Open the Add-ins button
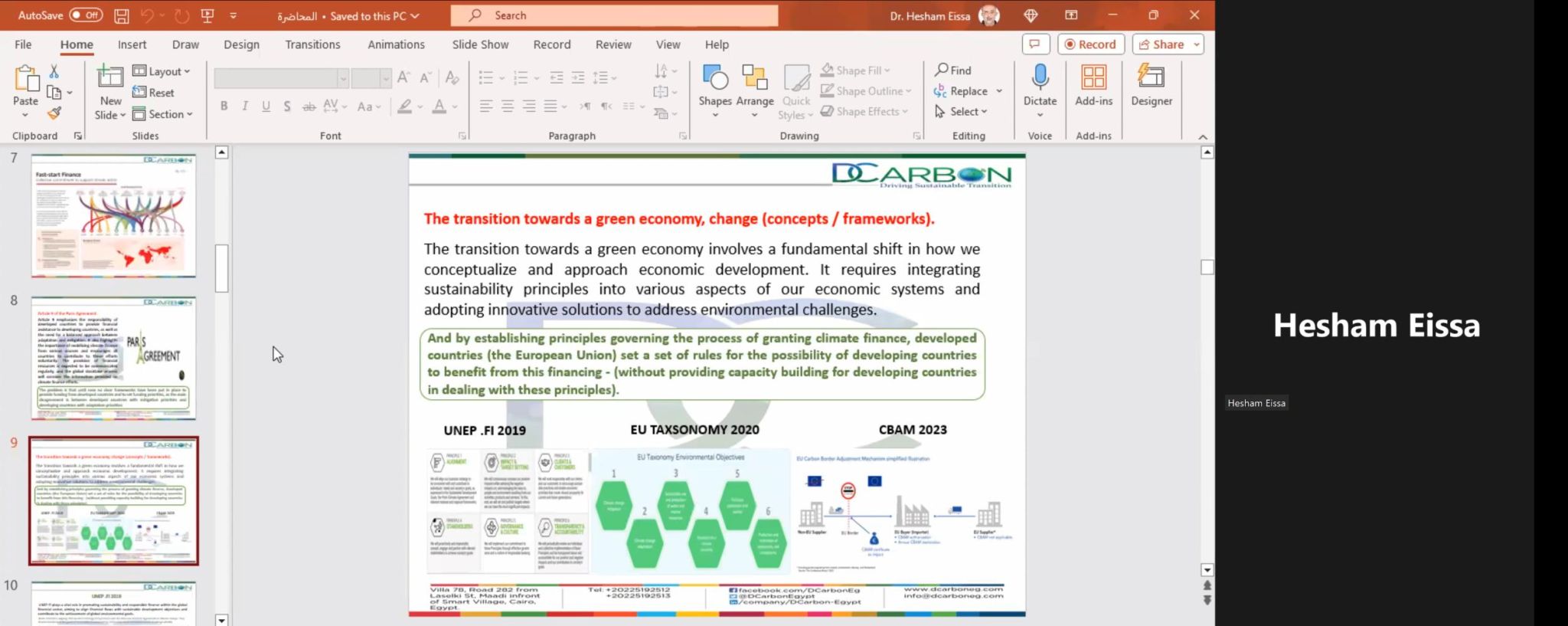The width and height of the screenshot is (1568, 626). 1093,85
